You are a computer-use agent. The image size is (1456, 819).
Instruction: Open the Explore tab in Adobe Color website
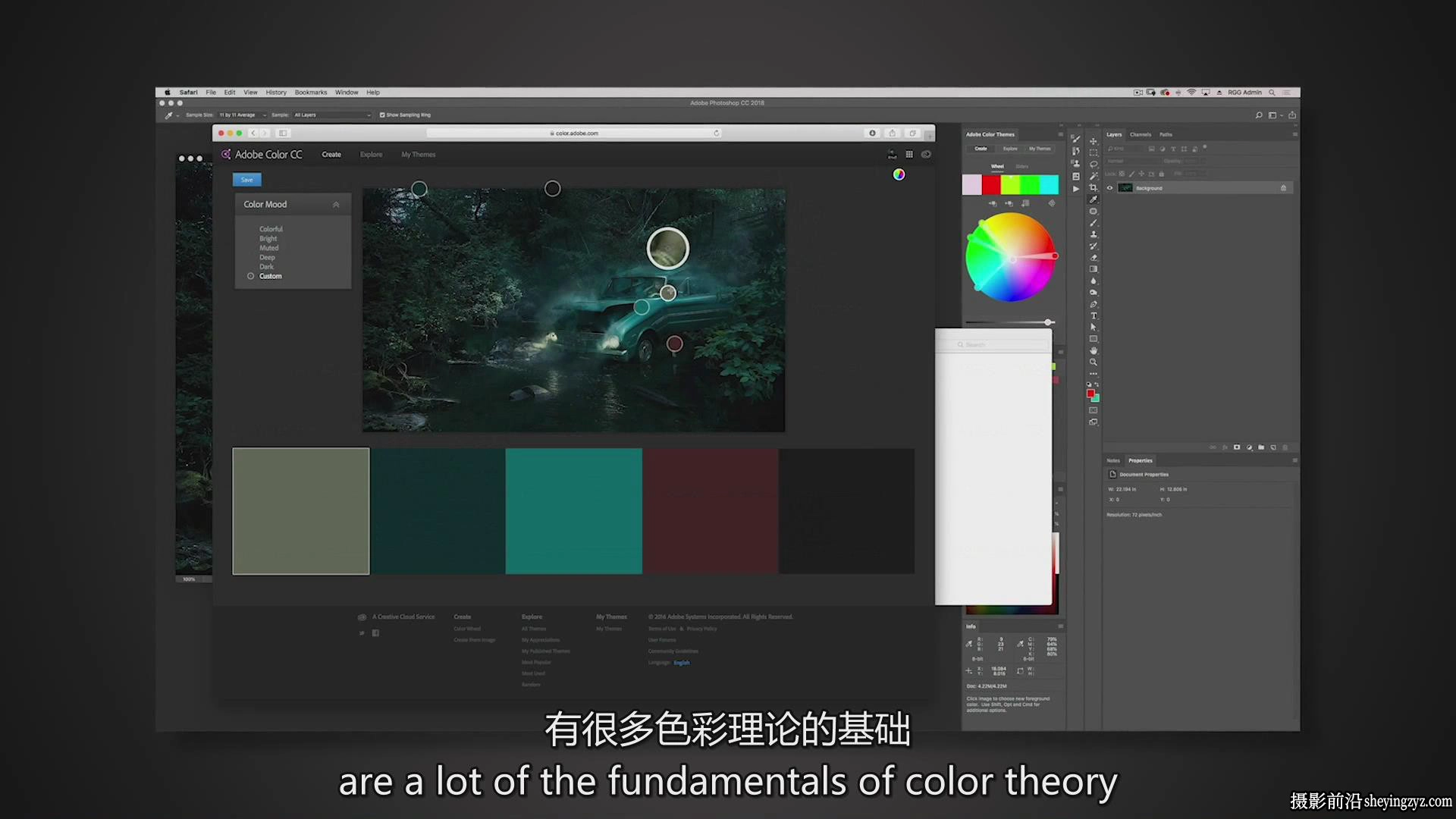371,155
